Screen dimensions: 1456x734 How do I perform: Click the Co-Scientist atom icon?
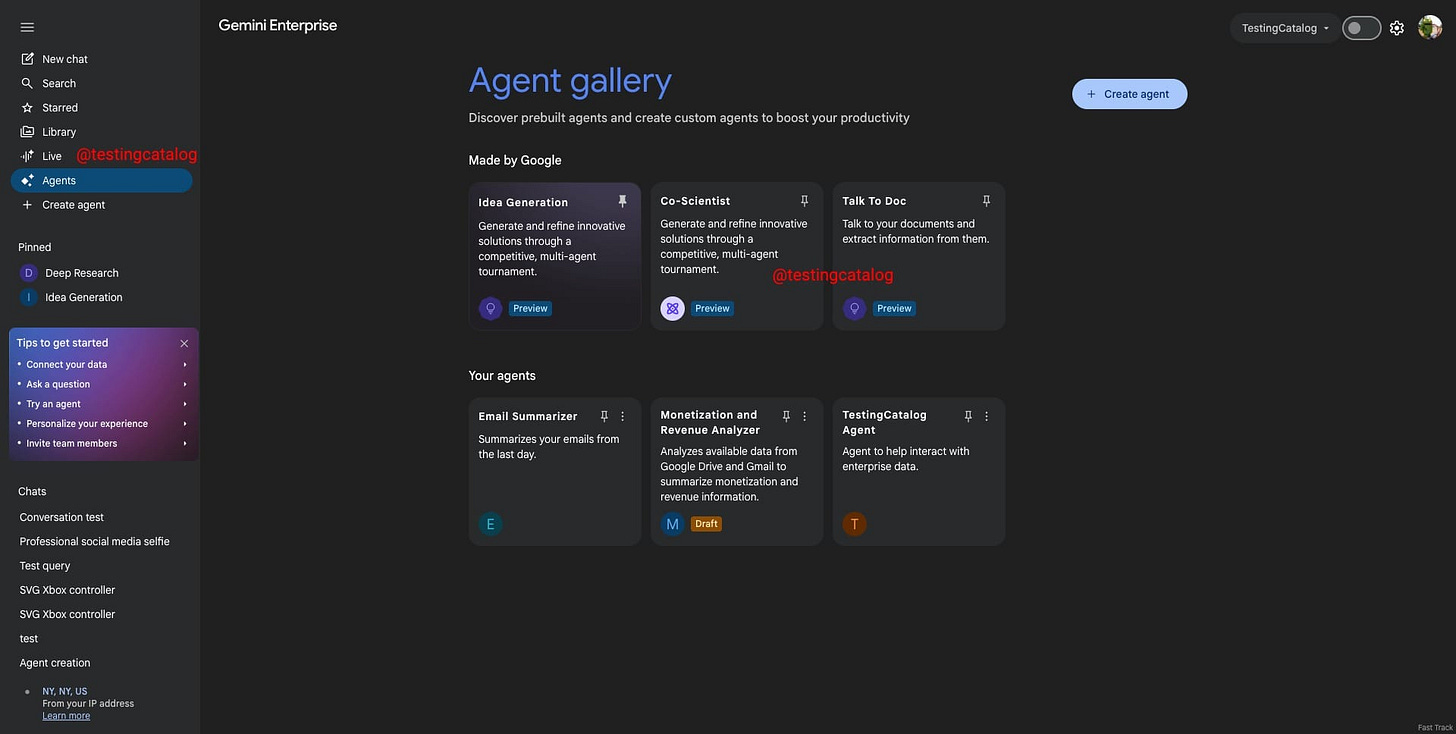[672, 308]
